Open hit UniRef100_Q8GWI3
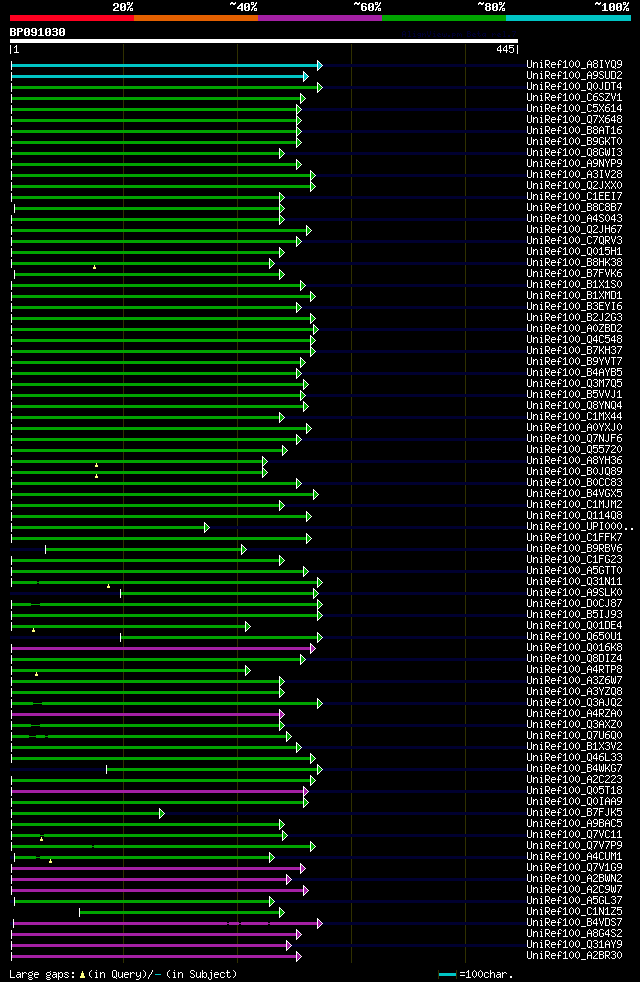The width and height of the screenshot is (640, 982). (574, 153)
